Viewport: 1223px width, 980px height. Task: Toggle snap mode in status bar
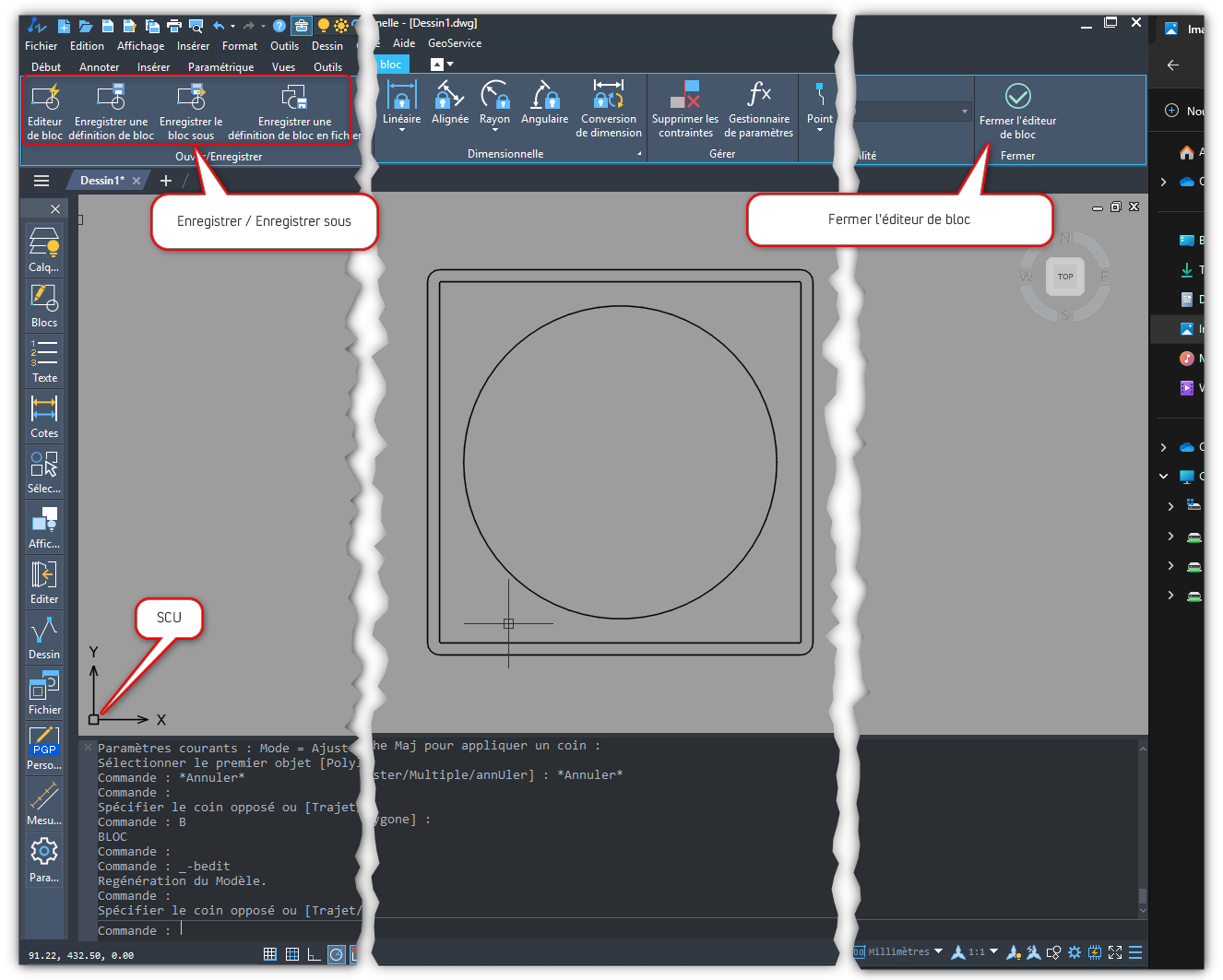tap(291, 954)
